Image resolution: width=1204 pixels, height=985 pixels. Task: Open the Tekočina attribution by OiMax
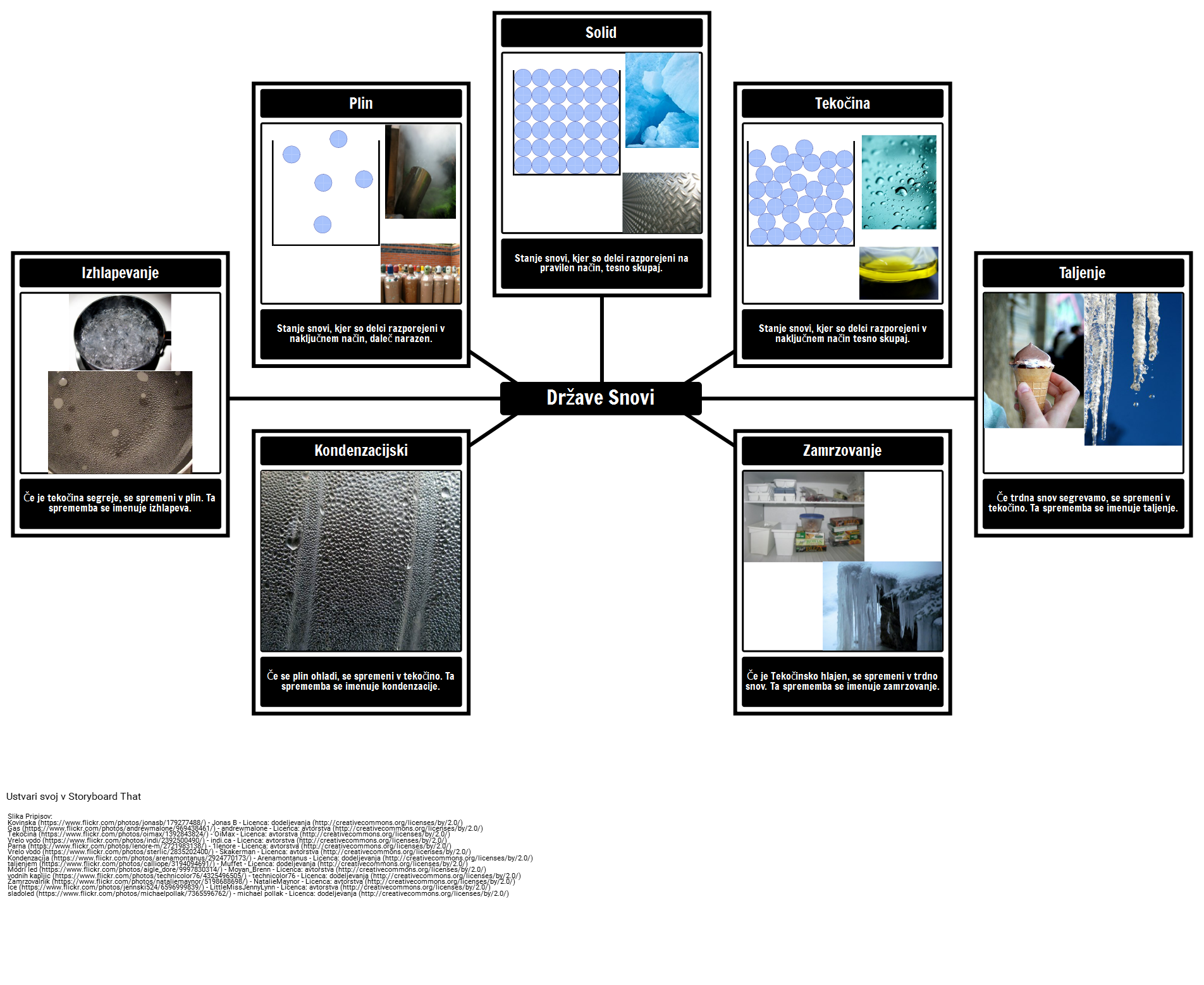[229, 835]
